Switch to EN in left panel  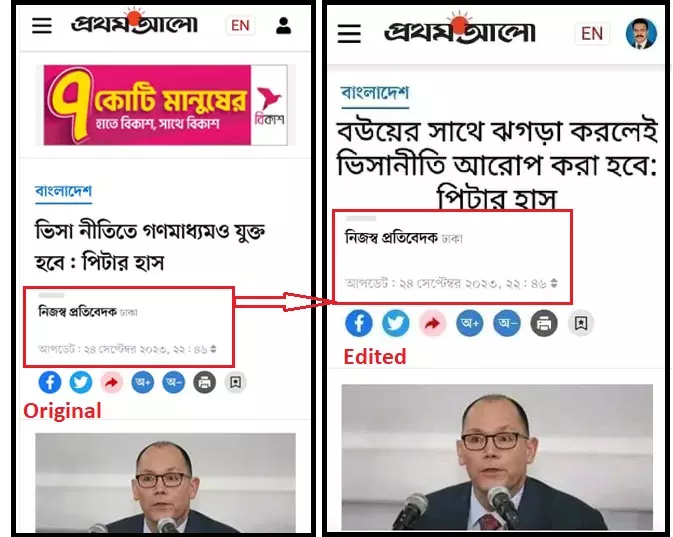coord(240,26)
